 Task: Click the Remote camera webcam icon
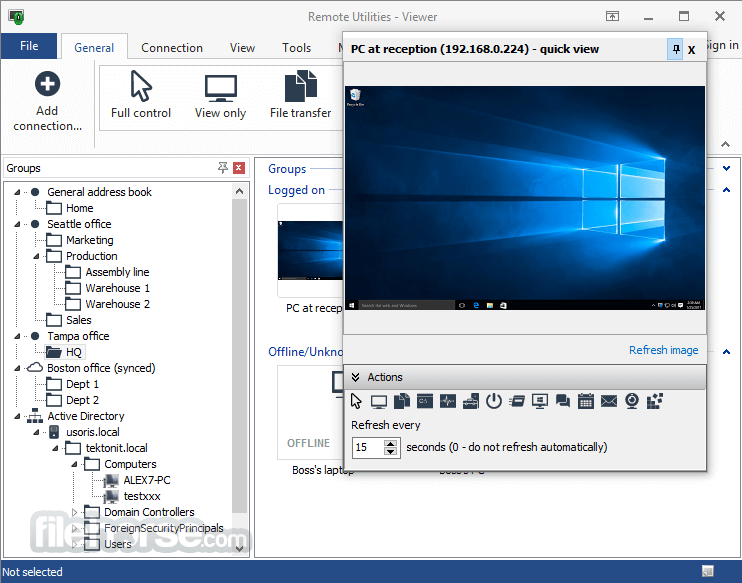point(632,401)
